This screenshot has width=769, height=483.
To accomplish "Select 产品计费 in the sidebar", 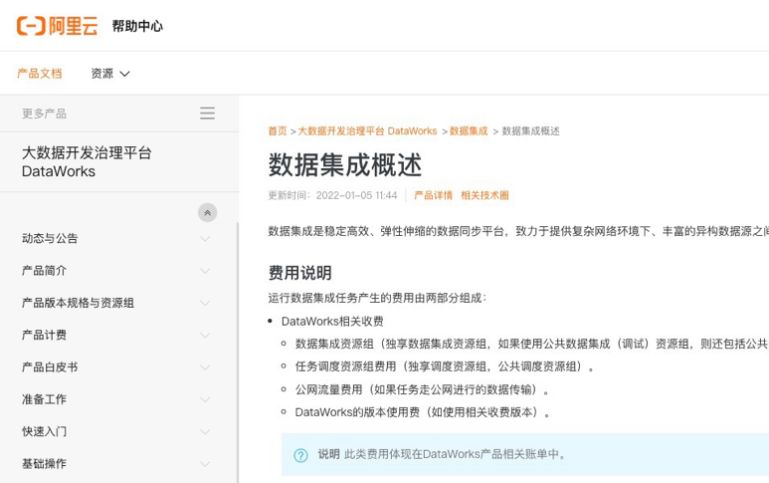I will (x=44, y=335).
